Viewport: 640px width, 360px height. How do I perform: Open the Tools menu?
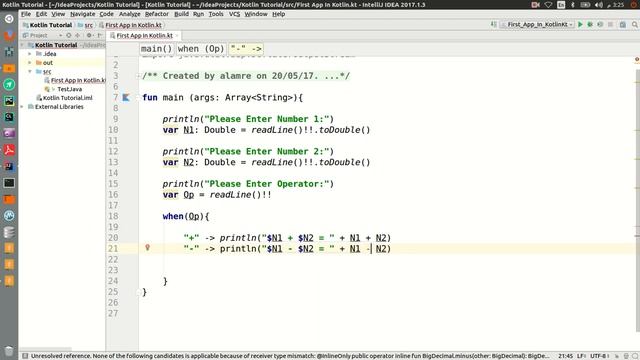pyautogui.click(x=216, y=14)
